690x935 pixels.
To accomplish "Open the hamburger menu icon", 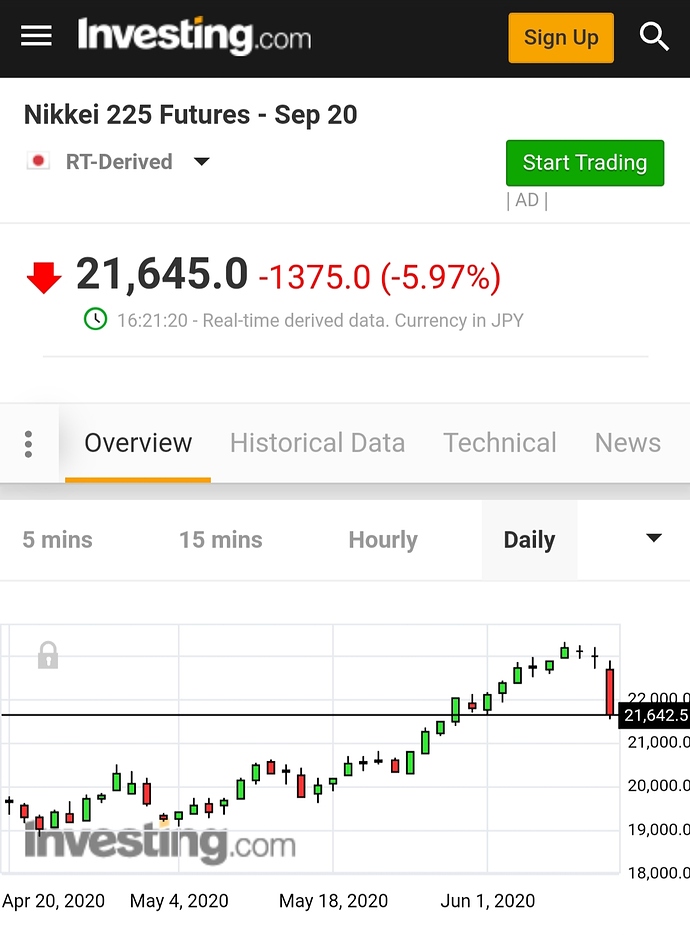I will point(36,37).
